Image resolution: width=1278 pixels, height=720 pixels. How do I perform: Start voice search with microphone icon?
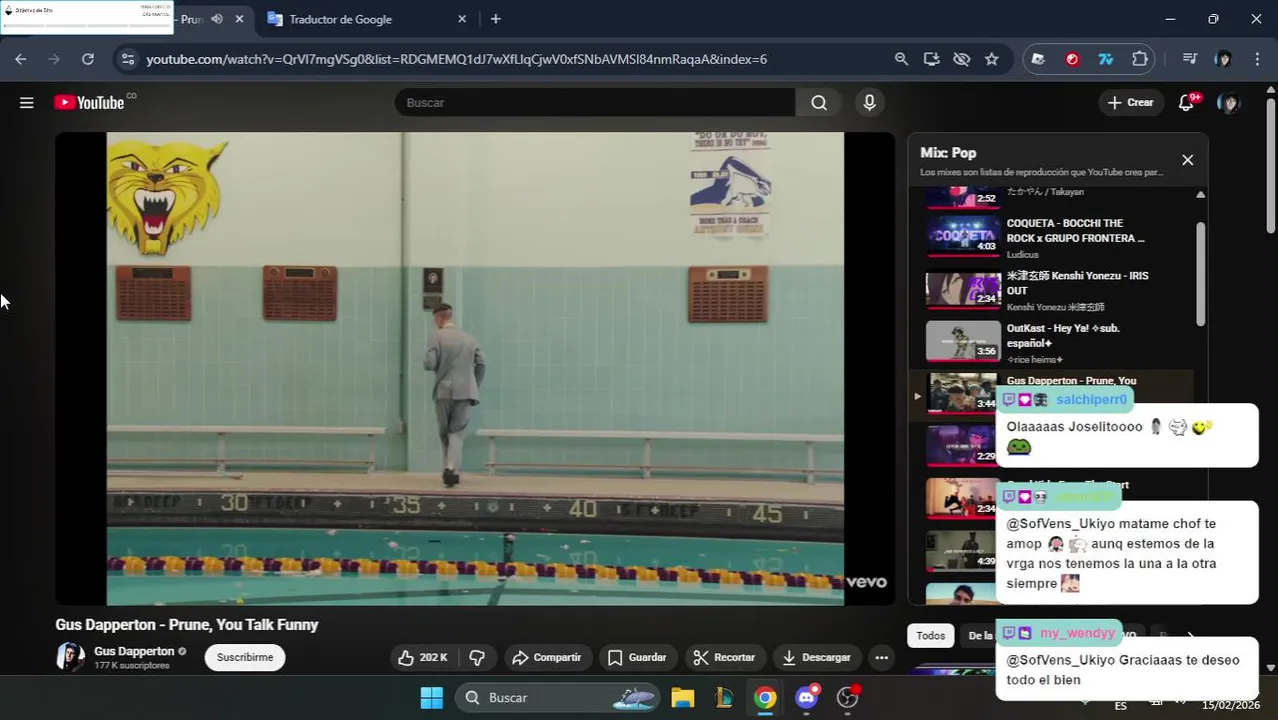[x=869, y=102]
